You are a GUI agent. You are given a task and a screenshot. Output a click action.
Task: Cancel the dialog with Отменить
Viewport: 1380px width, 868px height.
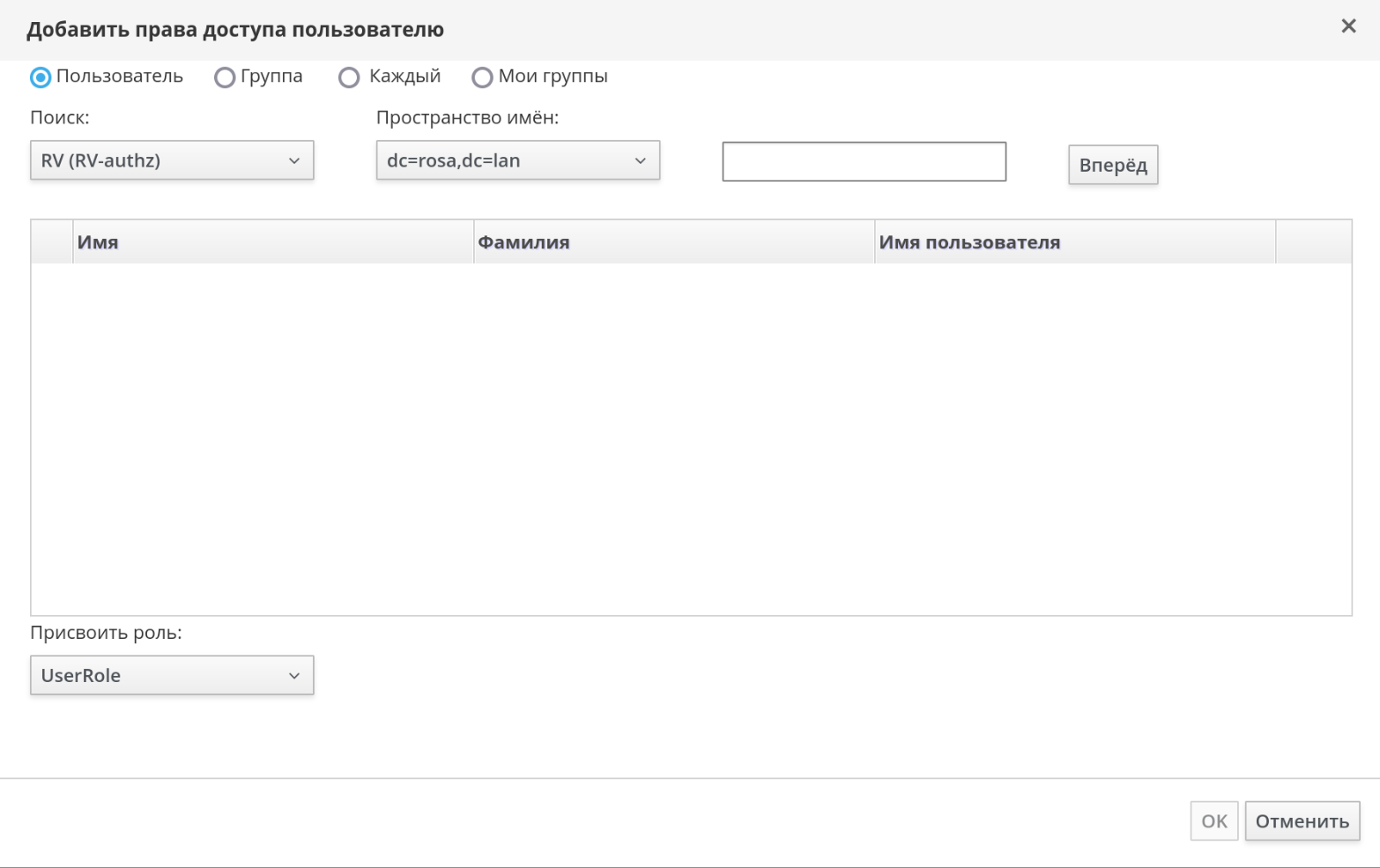[1302, 820]
